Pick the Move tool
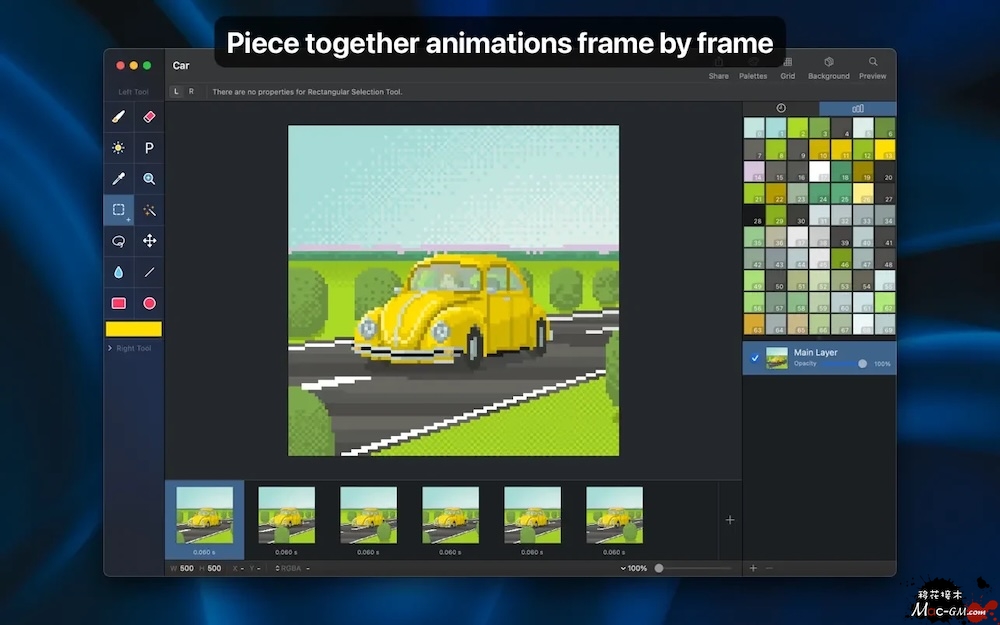The width and height of the screenshot is (1000, 625). coord(149,241)
